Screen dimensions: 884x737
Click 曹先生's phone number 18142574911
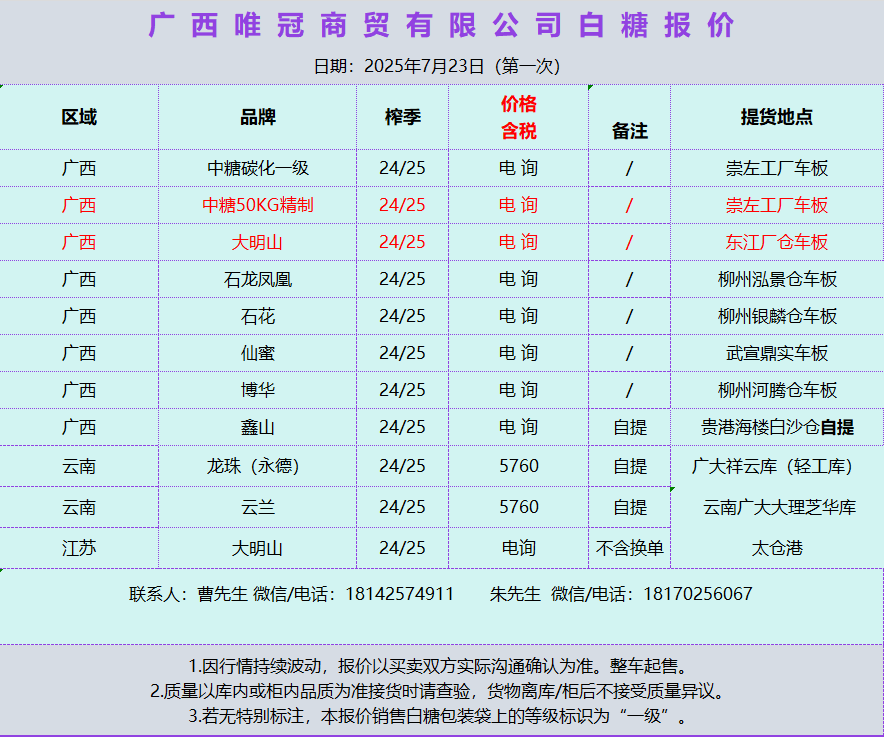(x=399, y=594)
